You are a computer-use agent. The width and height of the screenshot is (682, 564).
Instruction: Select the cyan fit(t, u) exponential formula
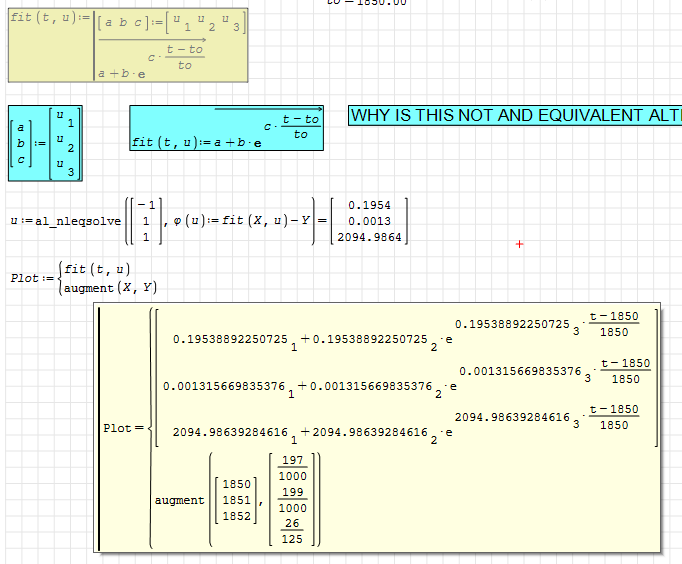click(227, 129)
